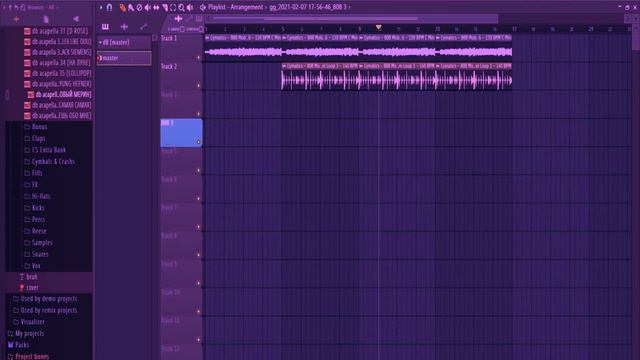Toggle the magnet snap icon in playlist toolbar
The image size is (640, 360).
(109, 7)
